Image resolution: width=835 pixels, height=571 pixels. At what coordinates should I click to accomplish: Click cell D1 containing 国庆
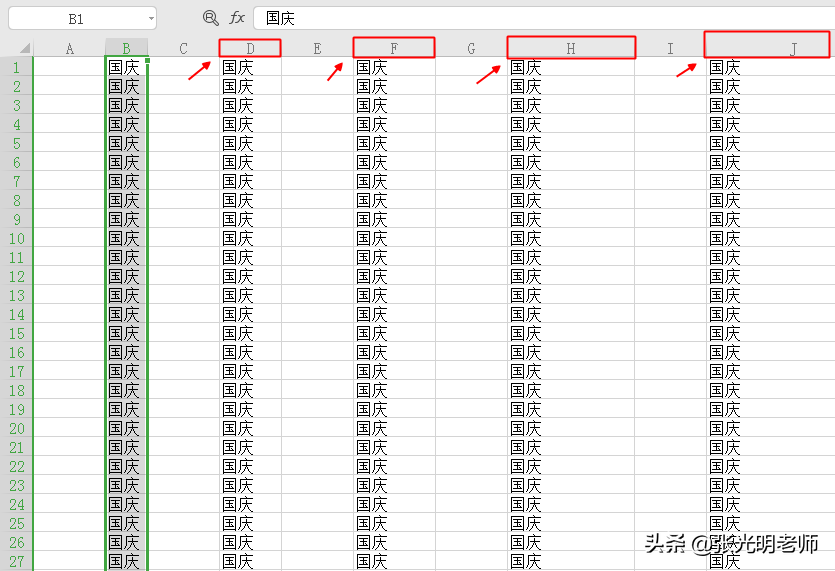pyautogui.click(x=250, y=67)
